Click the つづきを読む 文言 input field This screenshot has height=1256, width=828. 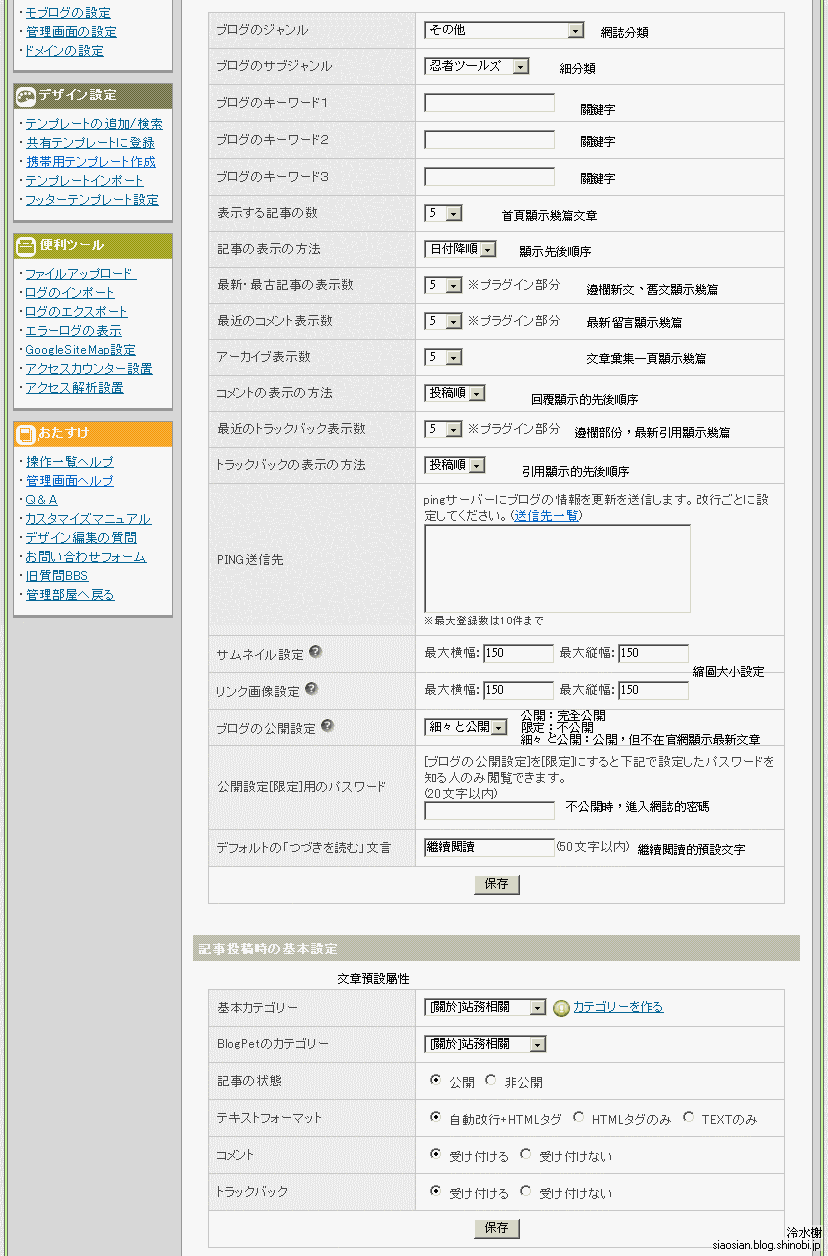coord(489,847)
